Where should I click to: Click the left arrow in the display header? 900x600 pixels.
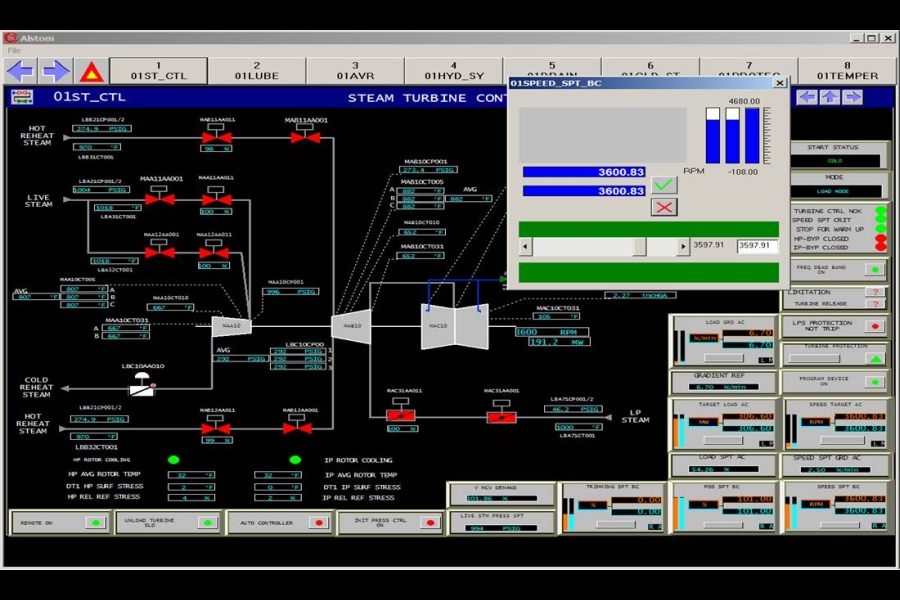pos(807,97)
